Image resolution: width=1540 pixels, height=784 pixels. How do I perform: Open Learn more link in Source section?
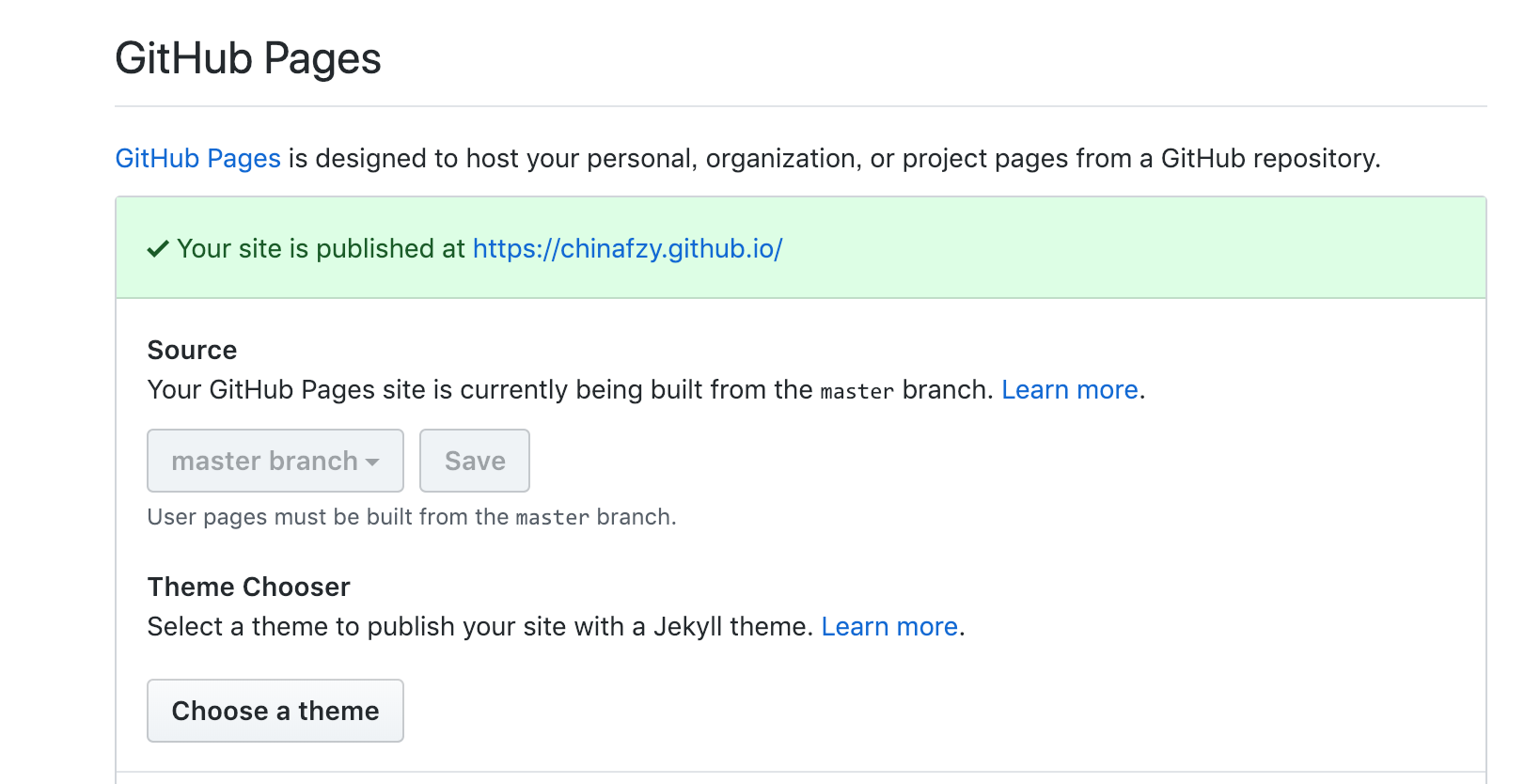[1070, 389]
